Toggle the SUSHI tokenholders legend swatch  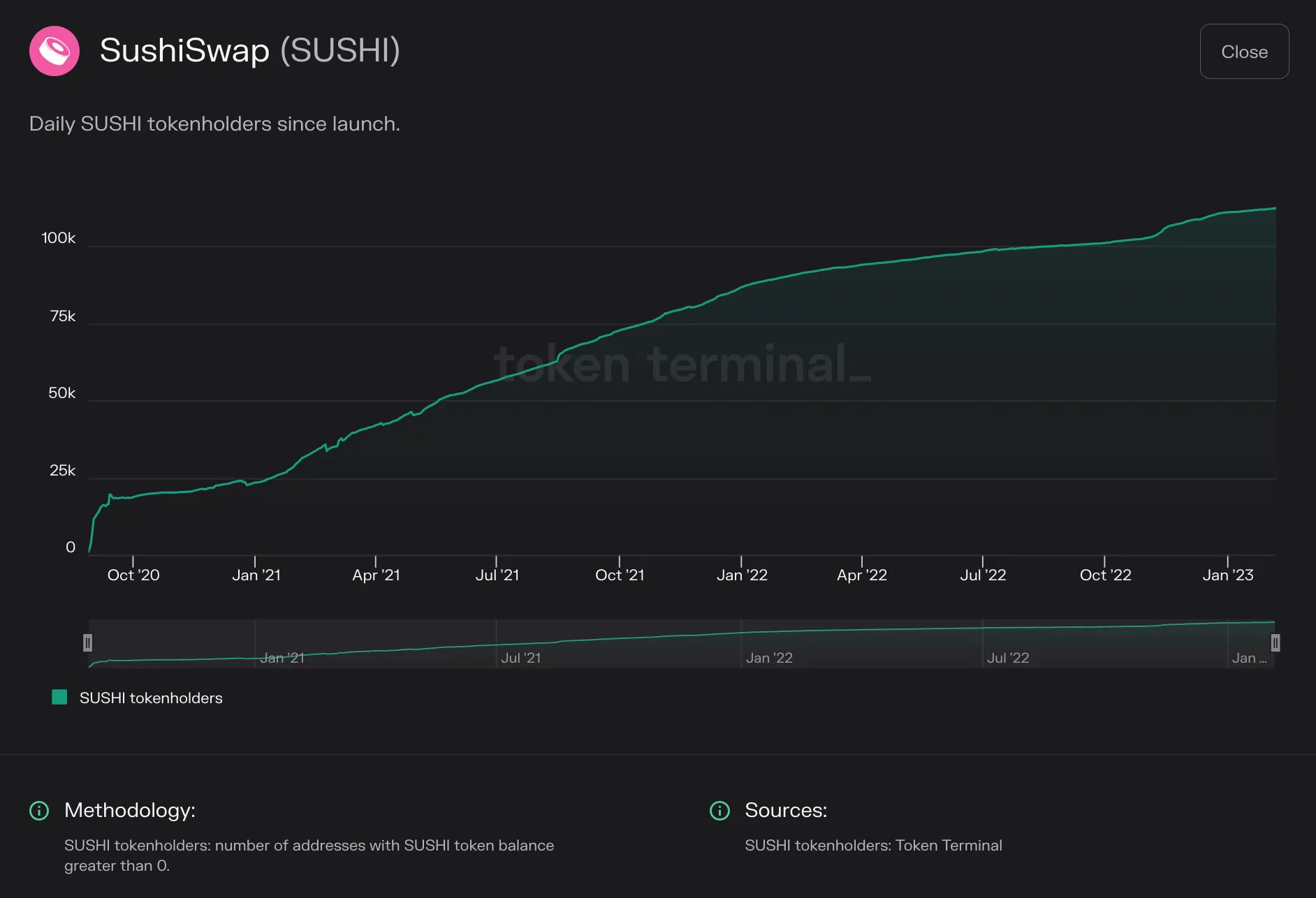coord(60,697)
